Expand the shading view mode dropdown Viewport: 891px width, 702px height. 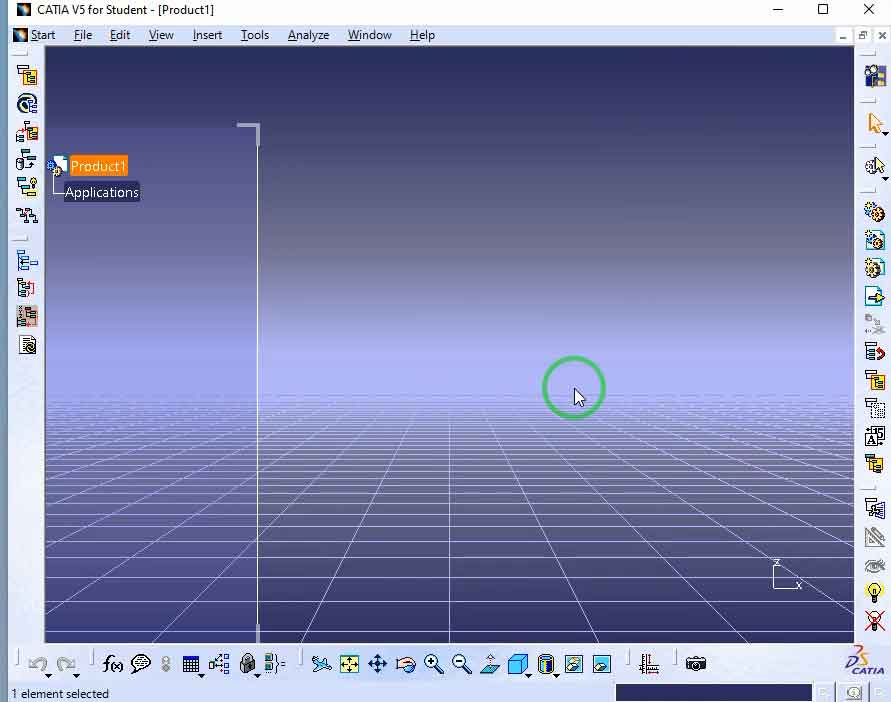point(556,675)
